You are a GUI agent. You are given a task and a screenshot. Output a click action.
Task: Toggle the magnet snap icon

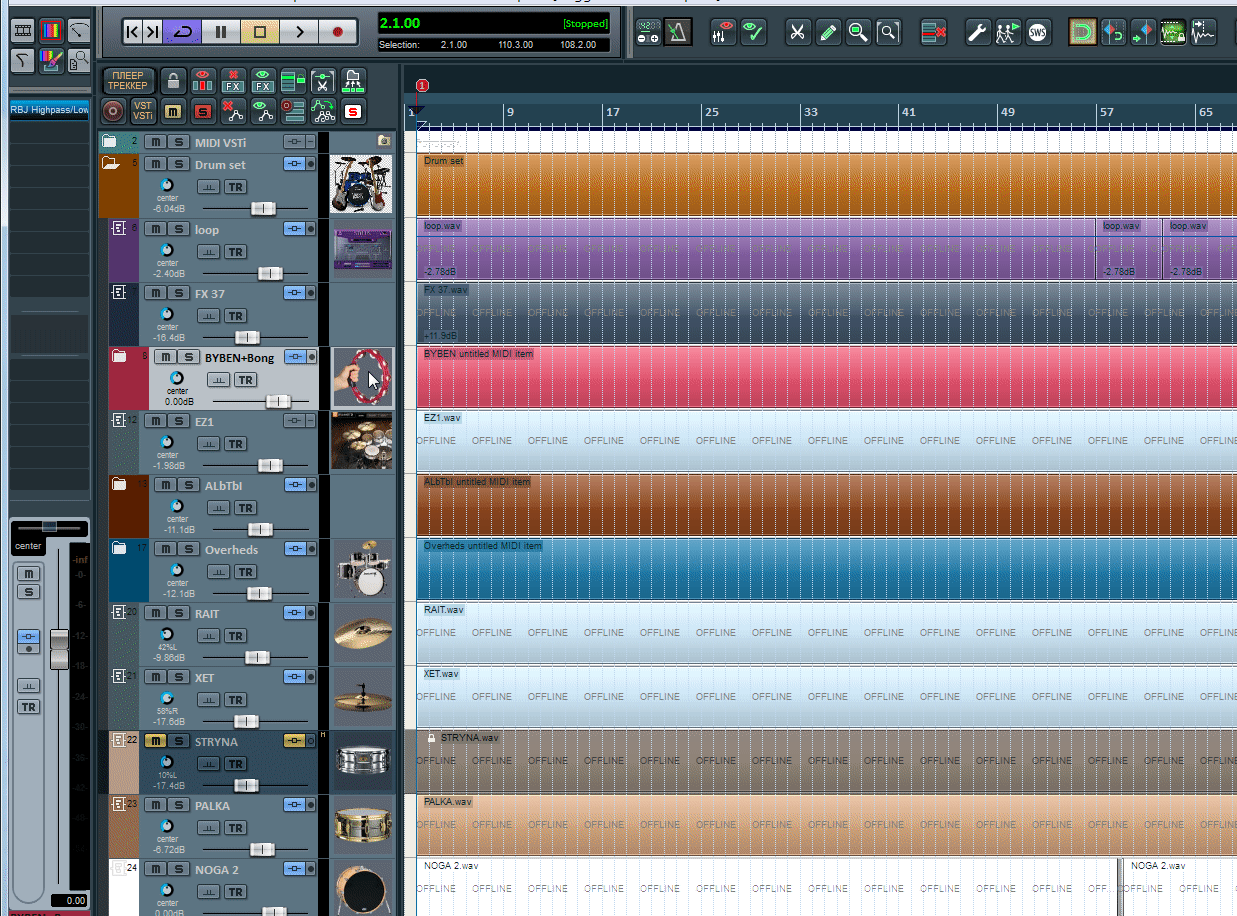[1082, 33]
